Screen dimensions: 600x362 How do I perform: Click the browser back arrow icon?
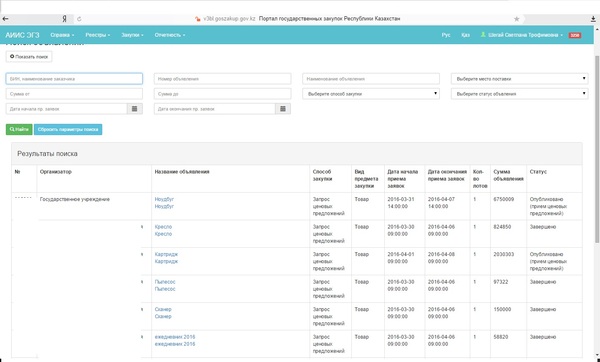click(5, 19)
